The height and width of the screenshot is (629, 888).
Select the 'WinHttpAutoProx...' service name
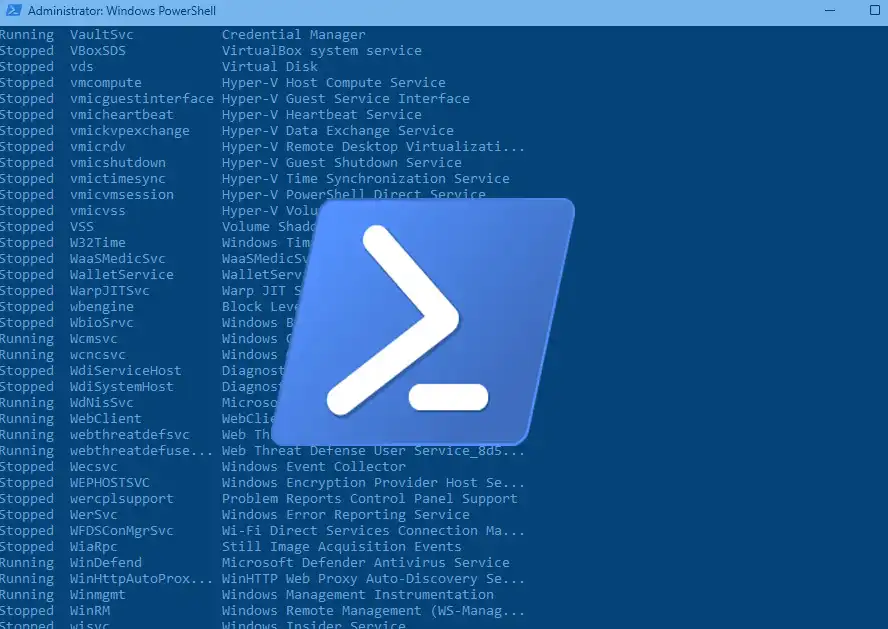pos(142,579)
